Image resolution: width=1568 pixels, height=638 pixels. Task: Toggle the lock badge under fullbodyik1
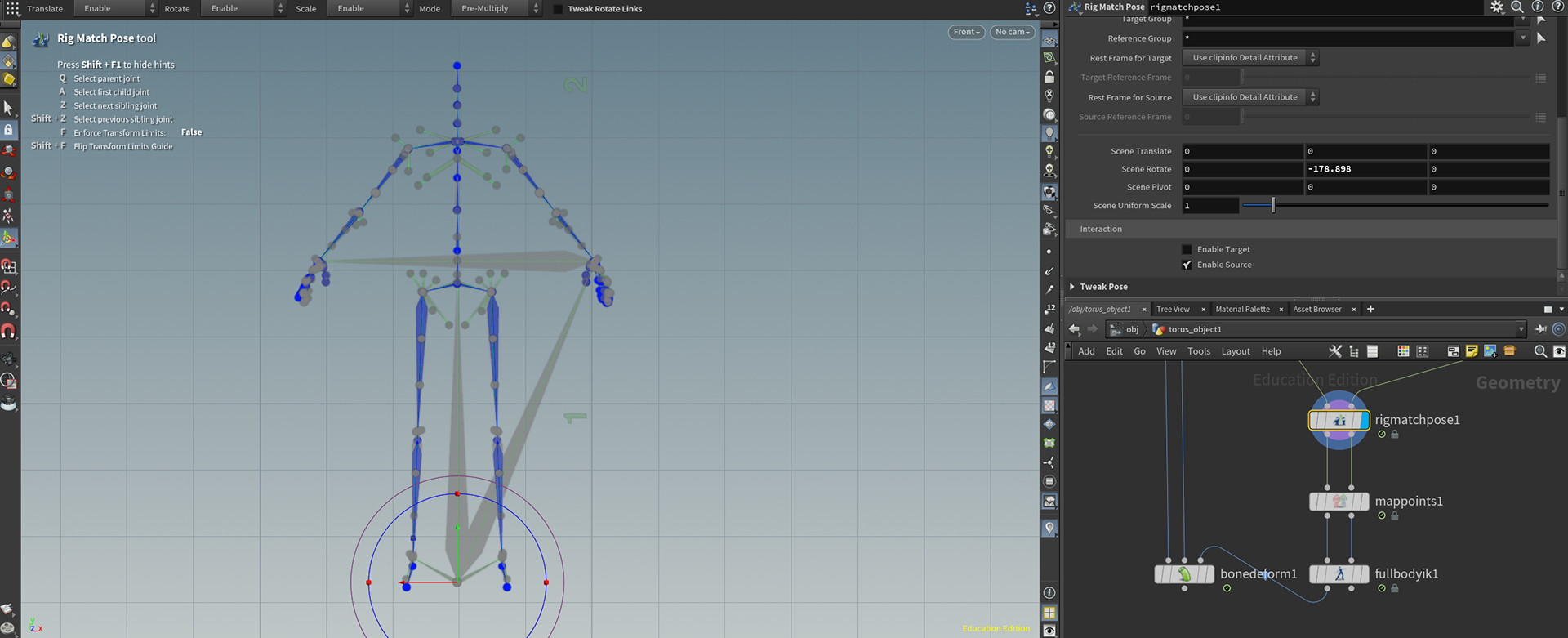click(1395, 588)
